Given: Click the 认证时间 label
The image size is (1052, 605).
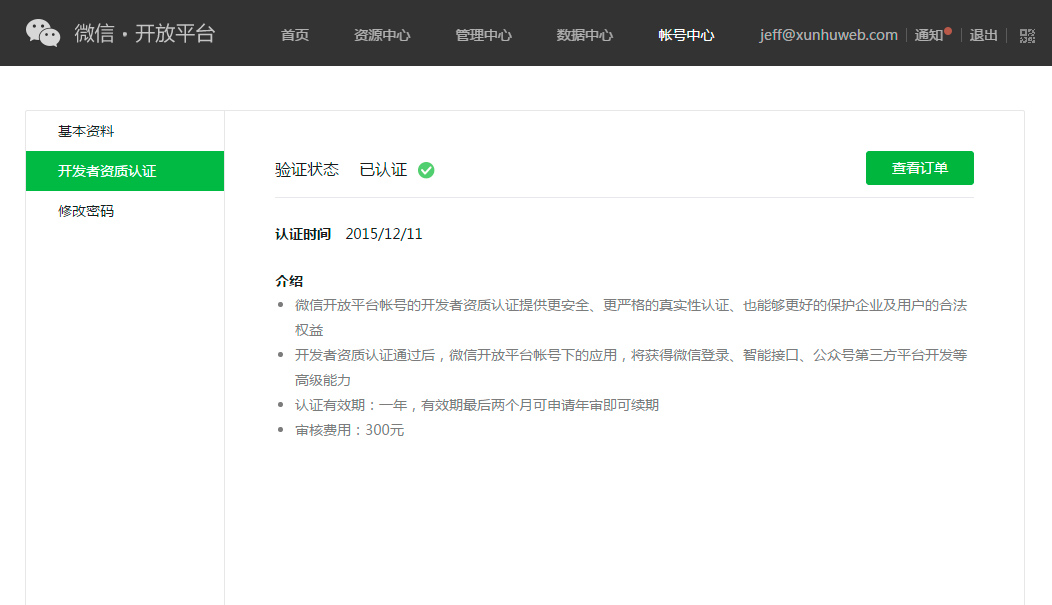Looking at the screenshot, I should pos(303,234).
